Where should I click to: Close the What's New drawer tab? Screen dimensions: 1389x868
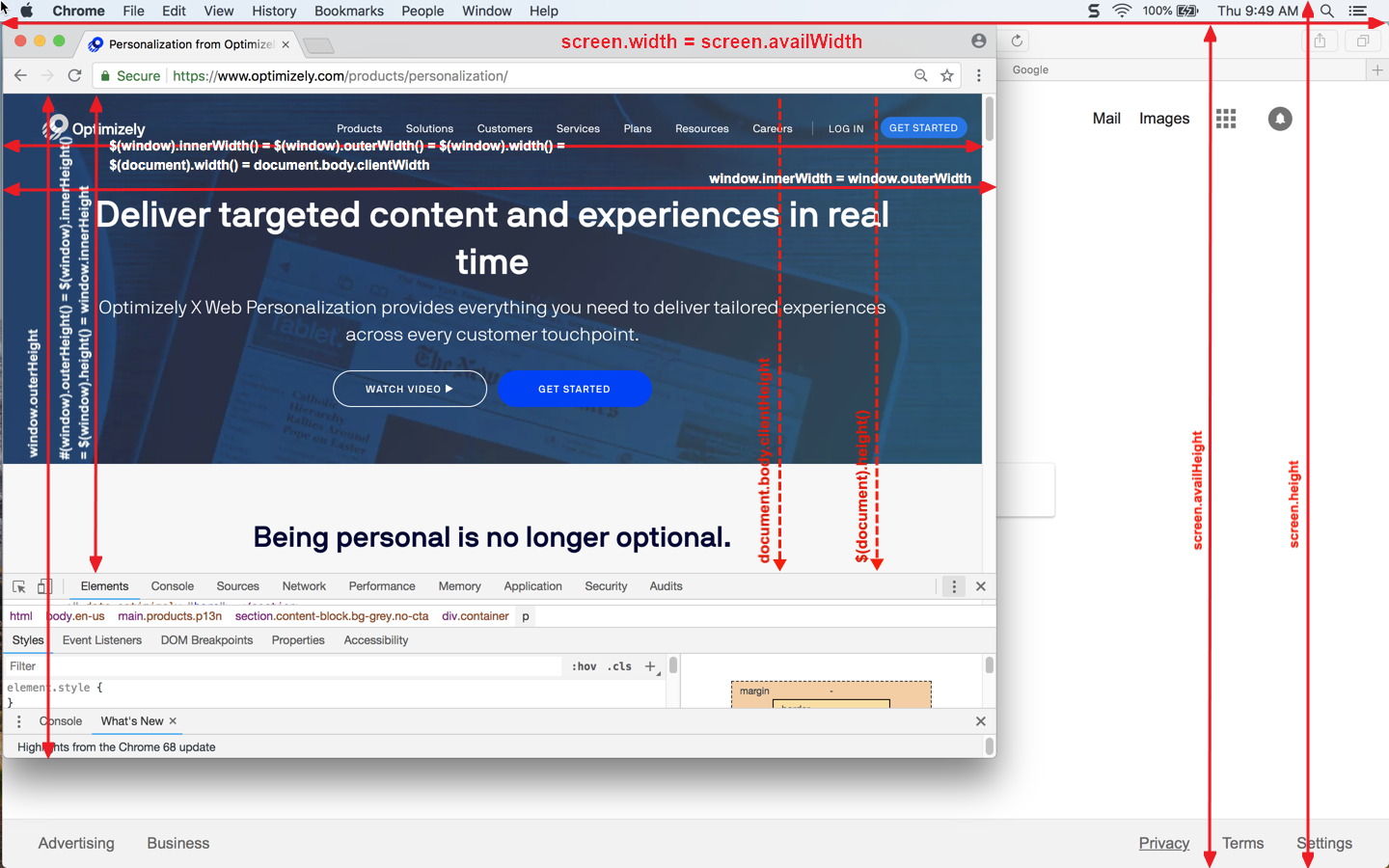click(x=173, y=721)
